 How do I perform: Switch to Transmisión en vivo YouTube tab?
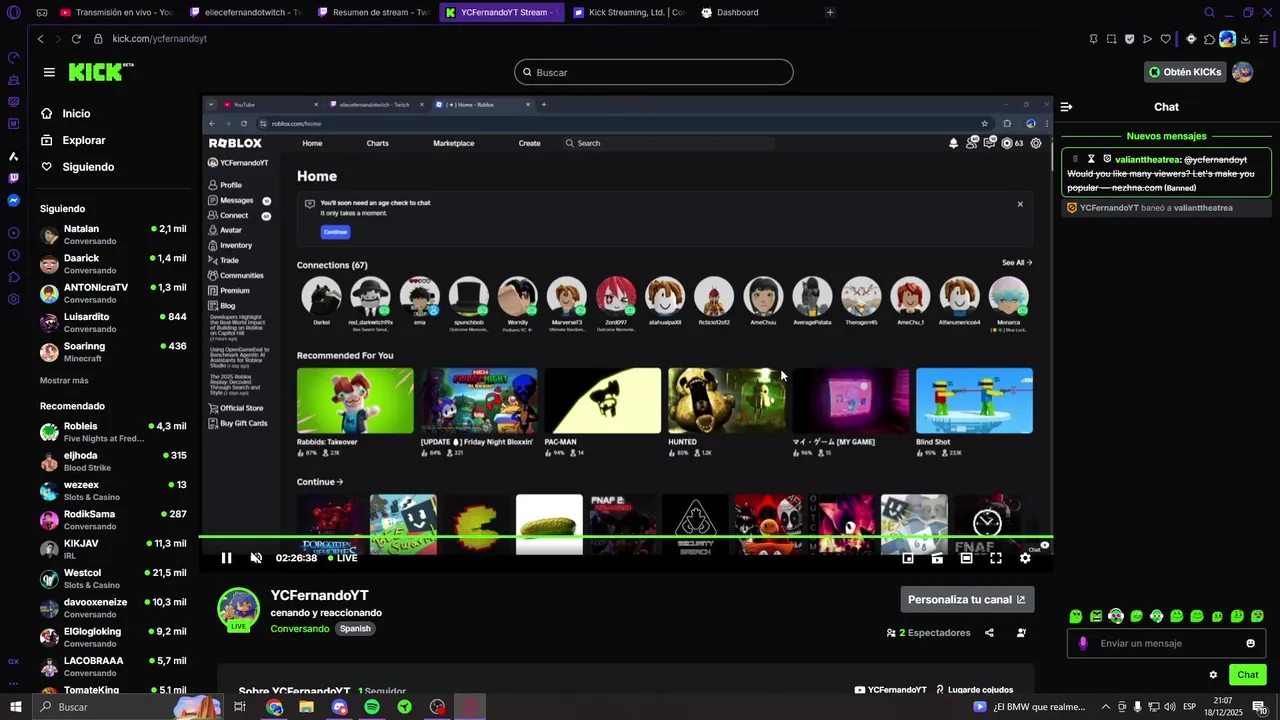[116, 13]
